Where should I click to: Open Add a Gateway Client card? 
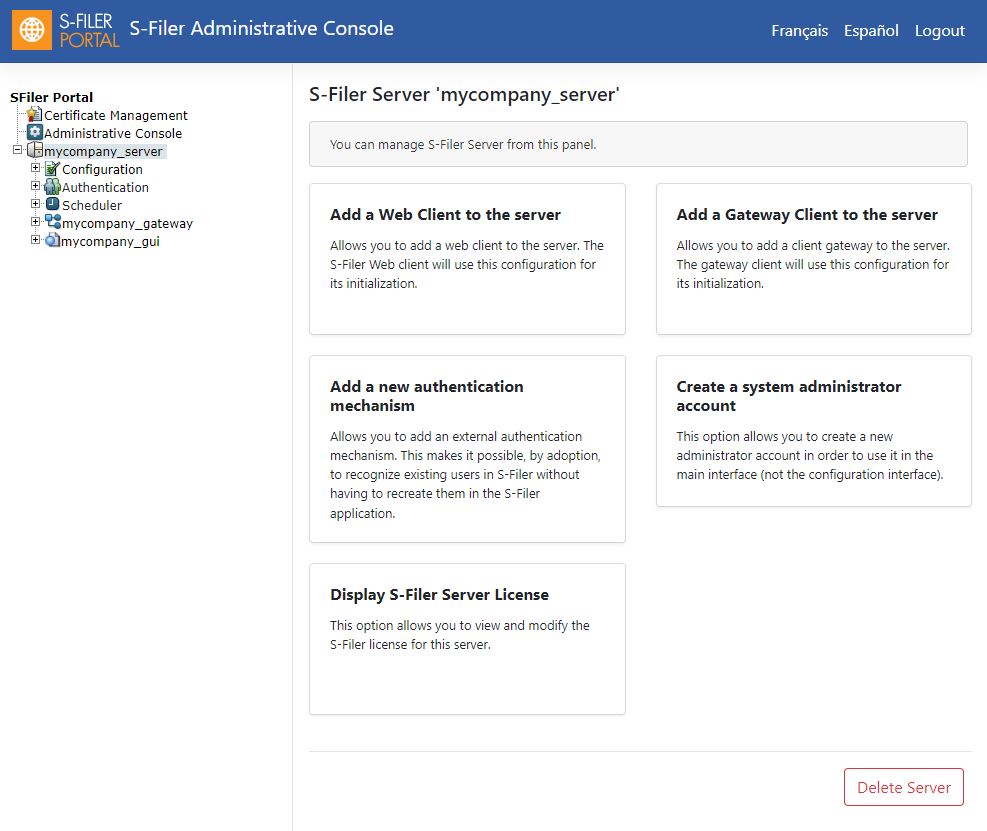pos(813,259)
